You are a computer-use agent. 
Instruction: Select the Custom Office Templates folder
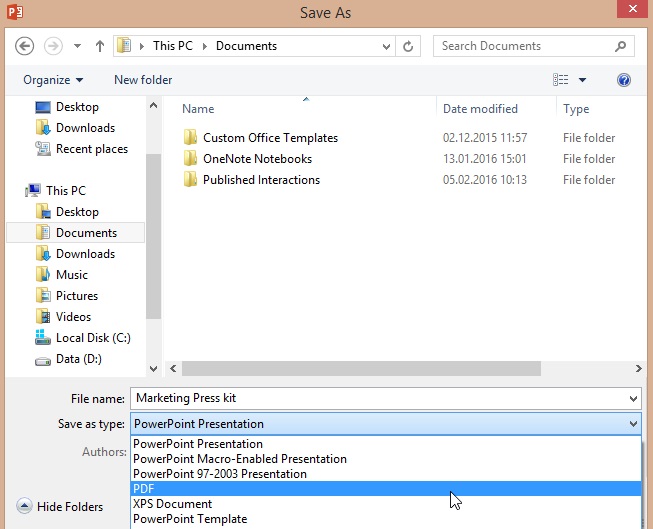[270, 138]
